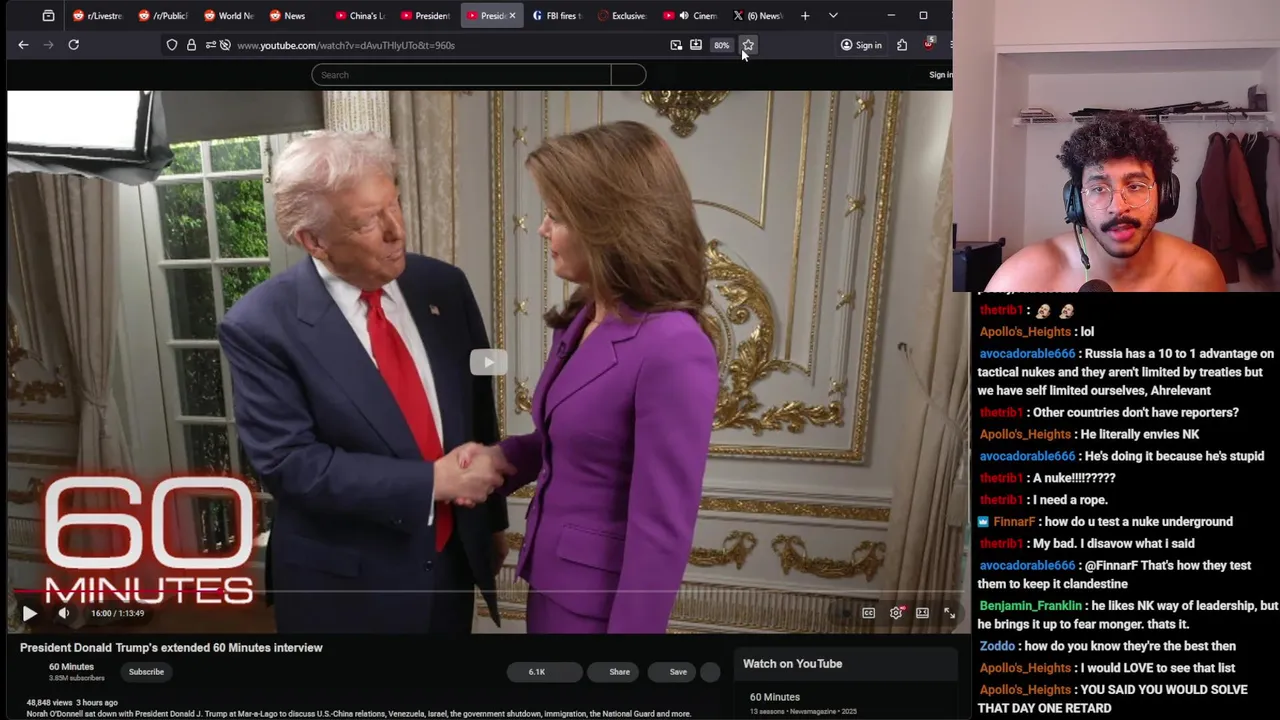Screen dimensions: 1280x720
Task: Click the 16:00 / 1:13:49 timestamp
Action: pos(118,613)
